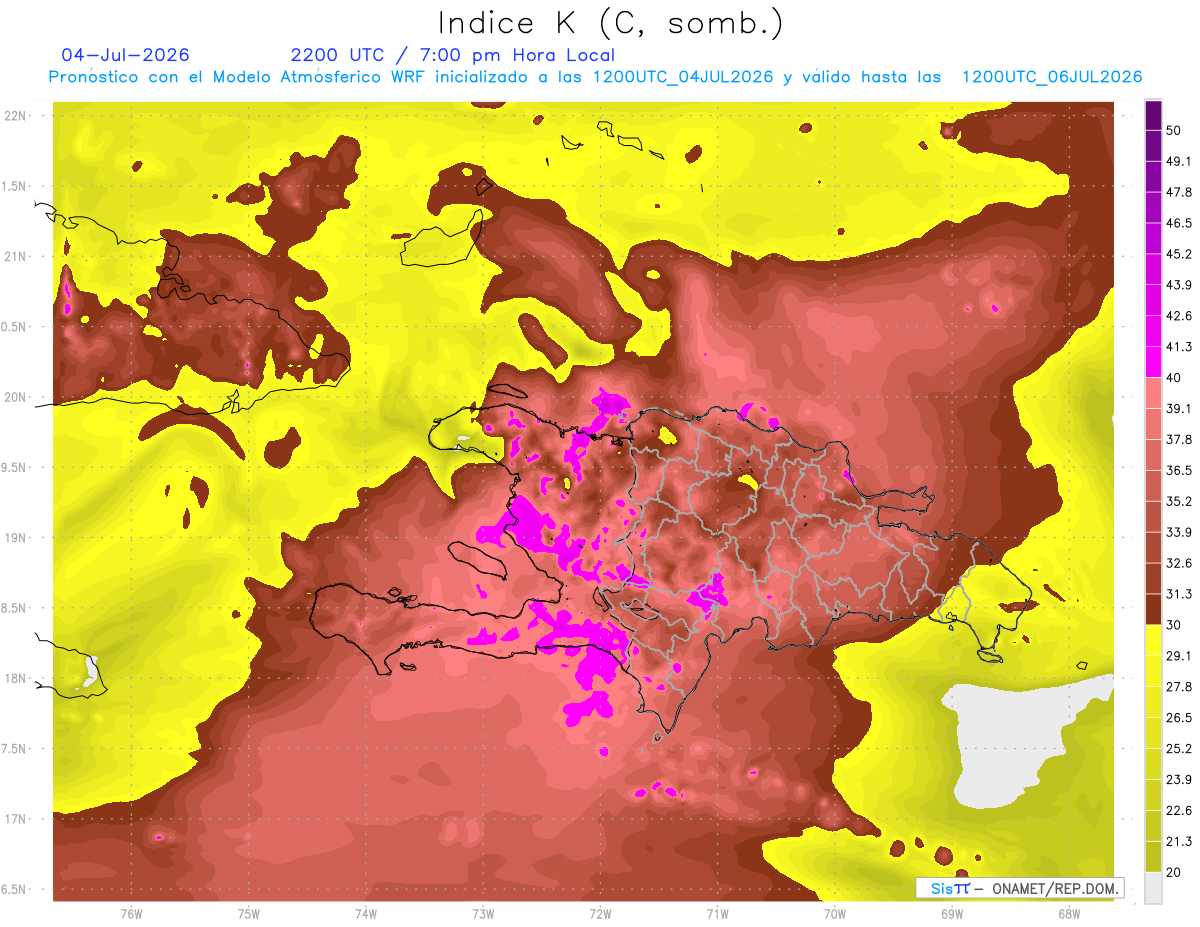Pick the dark purple legend band above 50
Screen dimensions: 1200x927
[x=1153, y=115]
